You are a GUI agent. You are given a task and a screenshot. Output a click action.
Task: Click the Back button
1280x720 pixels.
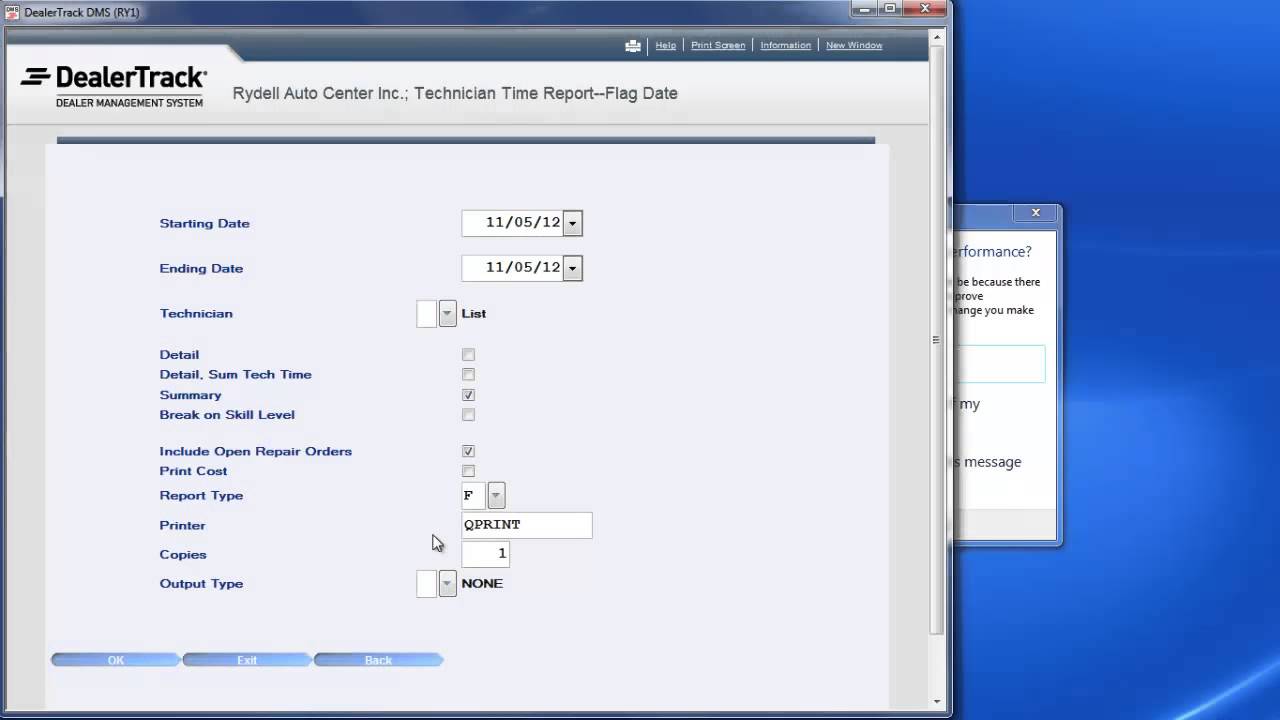point(378,660)
